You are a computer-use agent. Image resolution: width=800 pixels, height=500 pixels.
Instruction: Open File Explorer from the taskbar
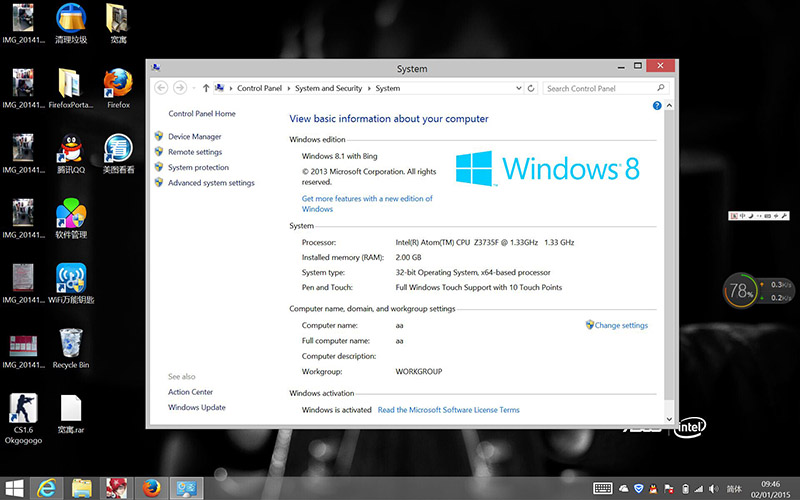coord(81,488)
